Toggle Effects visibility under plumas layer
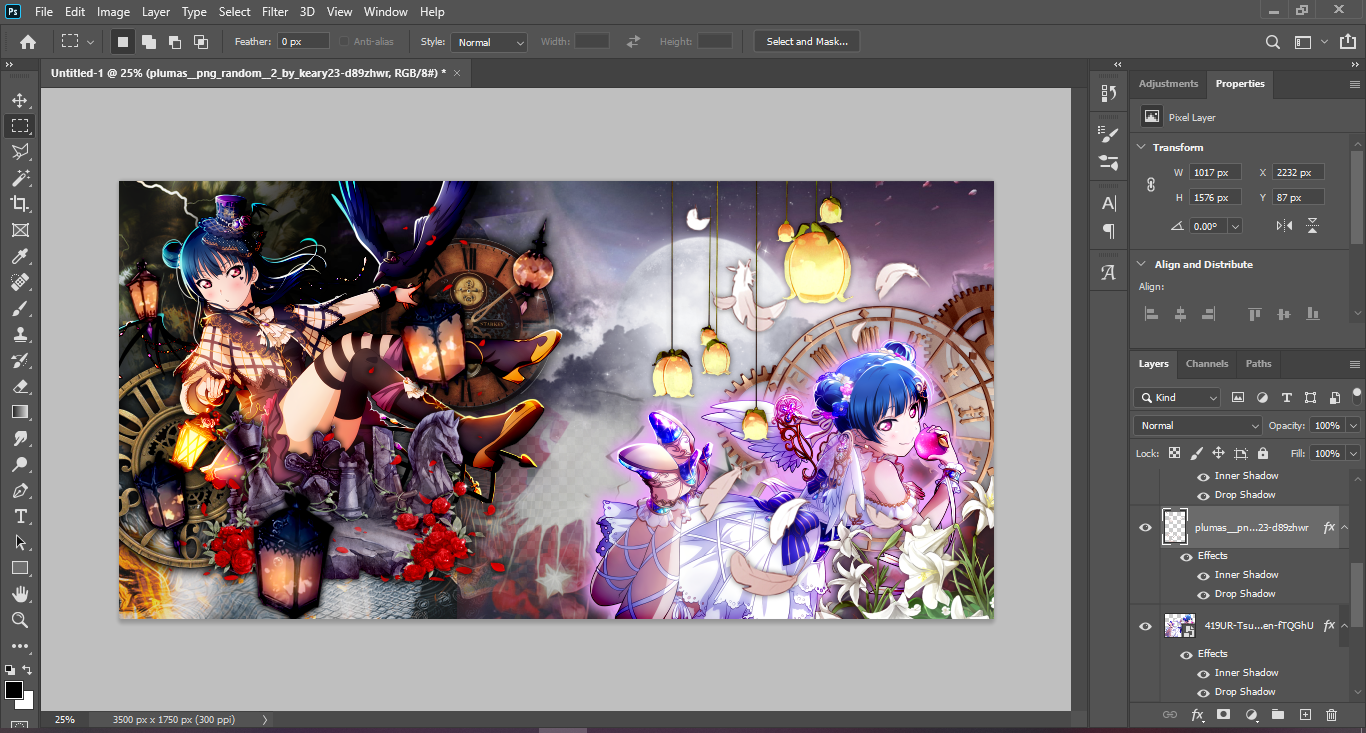1366x733 pixels. (1186, 556)
